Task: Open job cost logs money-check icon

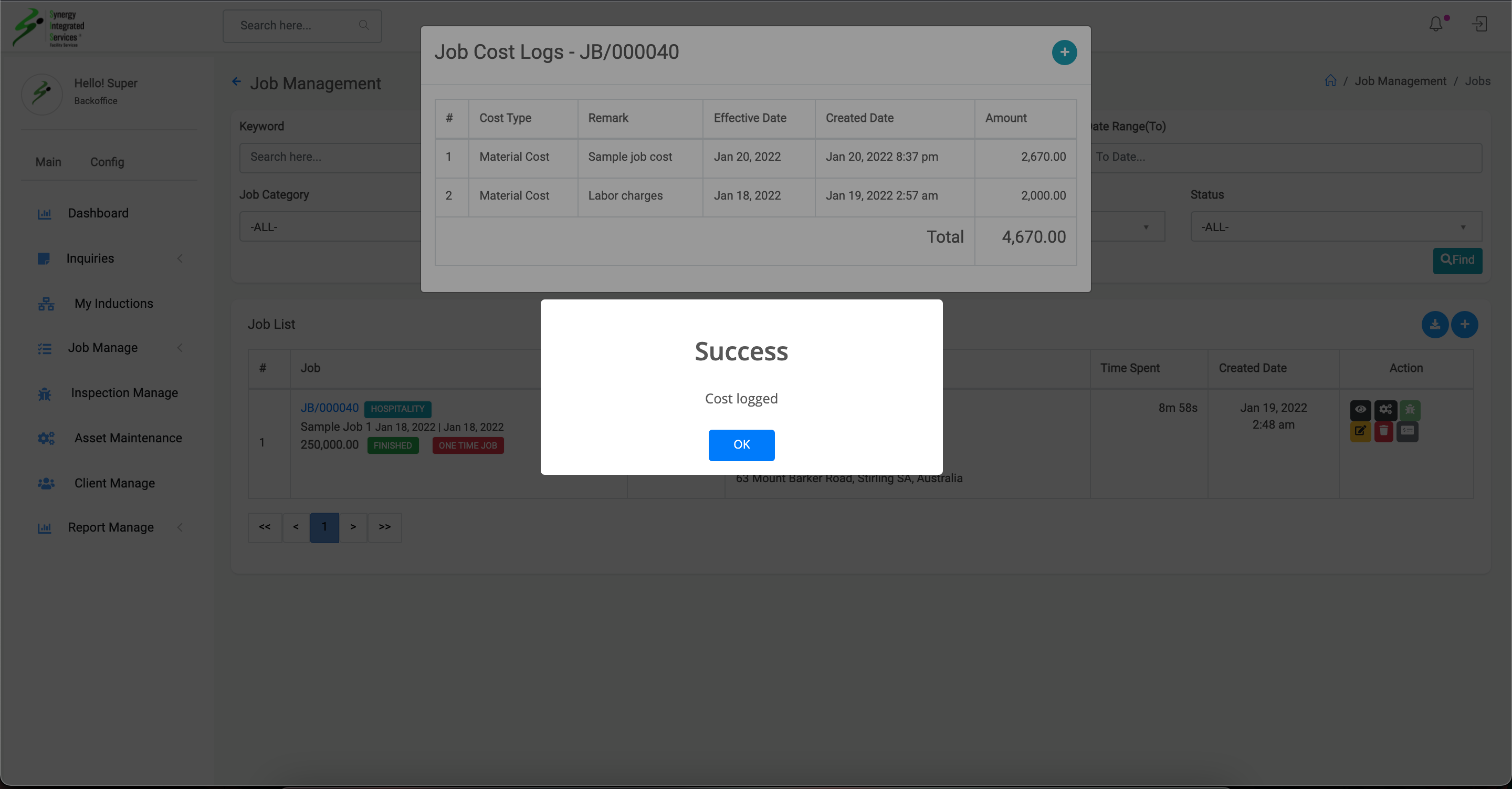Action: tap(1407, 431)
